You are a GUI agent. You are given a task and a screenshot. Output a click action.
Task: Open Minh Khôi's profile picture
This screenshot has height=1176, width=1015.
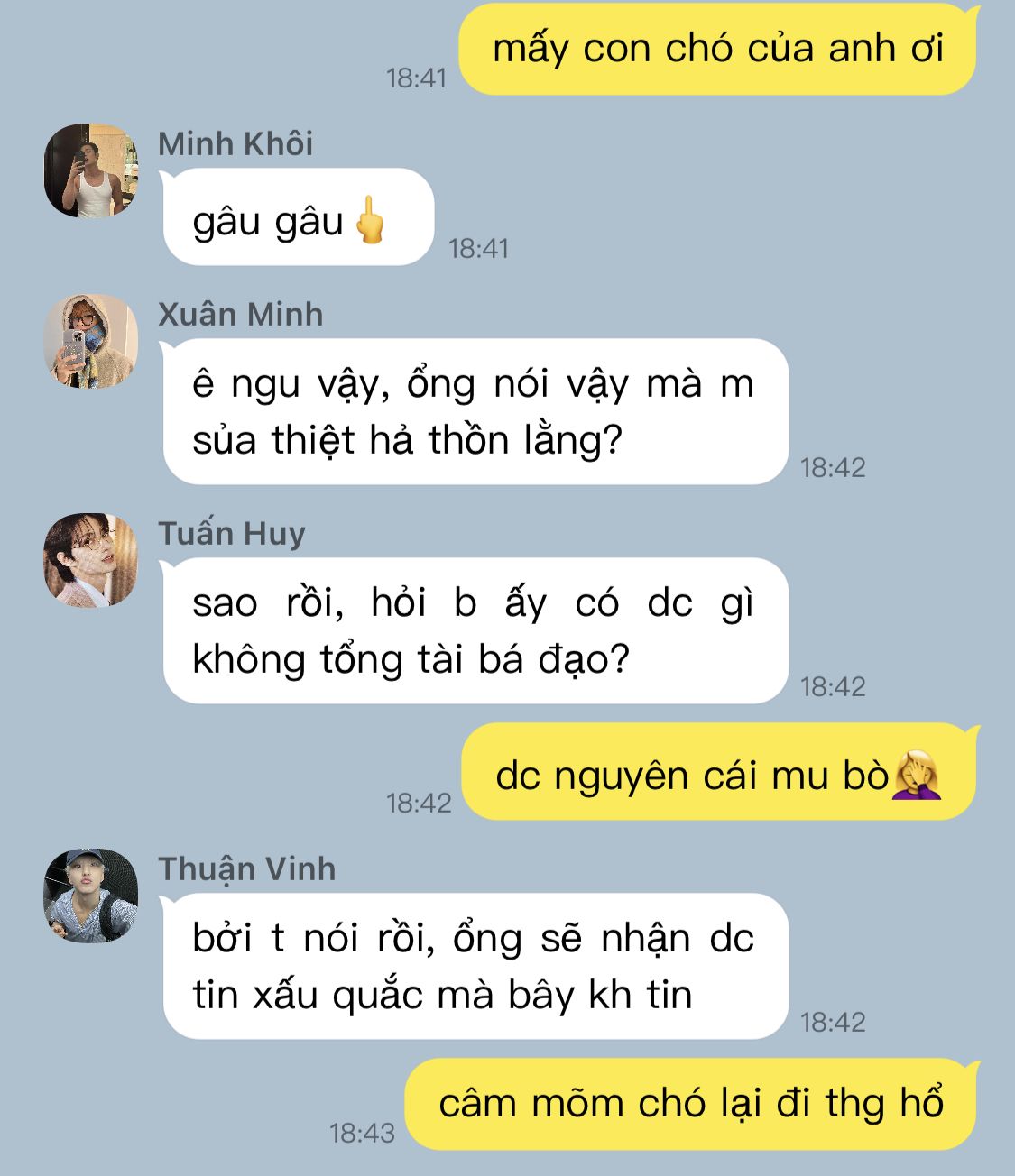[91, 170]
